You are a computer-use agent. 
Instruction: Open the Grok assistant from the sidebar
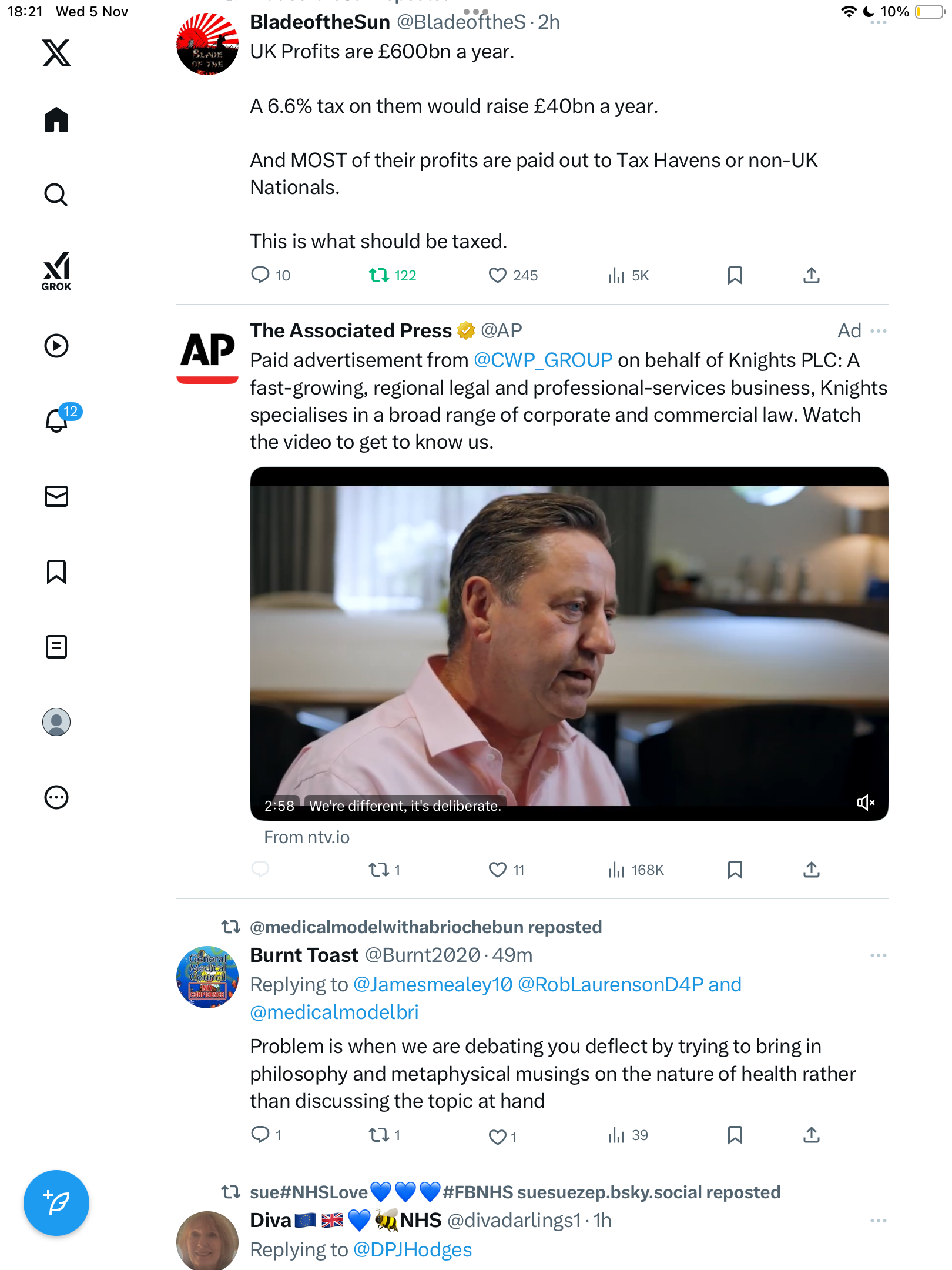[x=56, y=271]
